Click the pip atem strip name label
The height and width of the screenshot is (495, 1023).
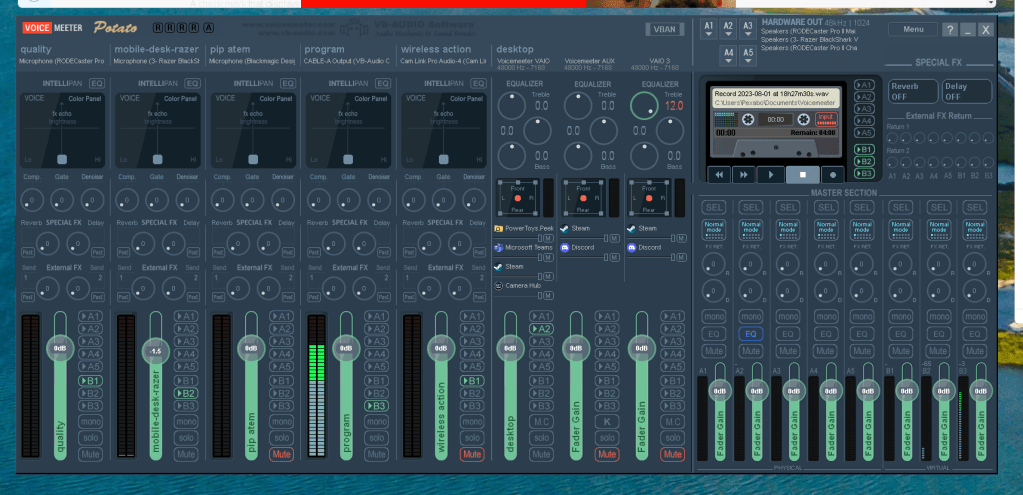(x=230, y=49)
